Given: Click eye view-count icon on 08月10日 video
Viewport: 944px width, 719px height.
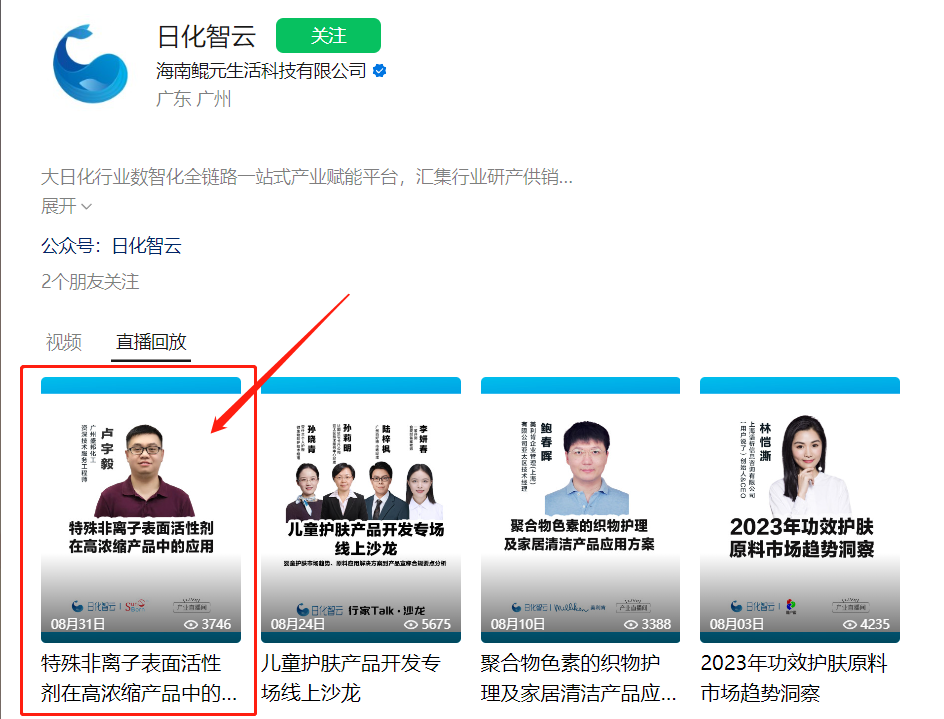Looking at the screenshot, I should tap(631, 624).
